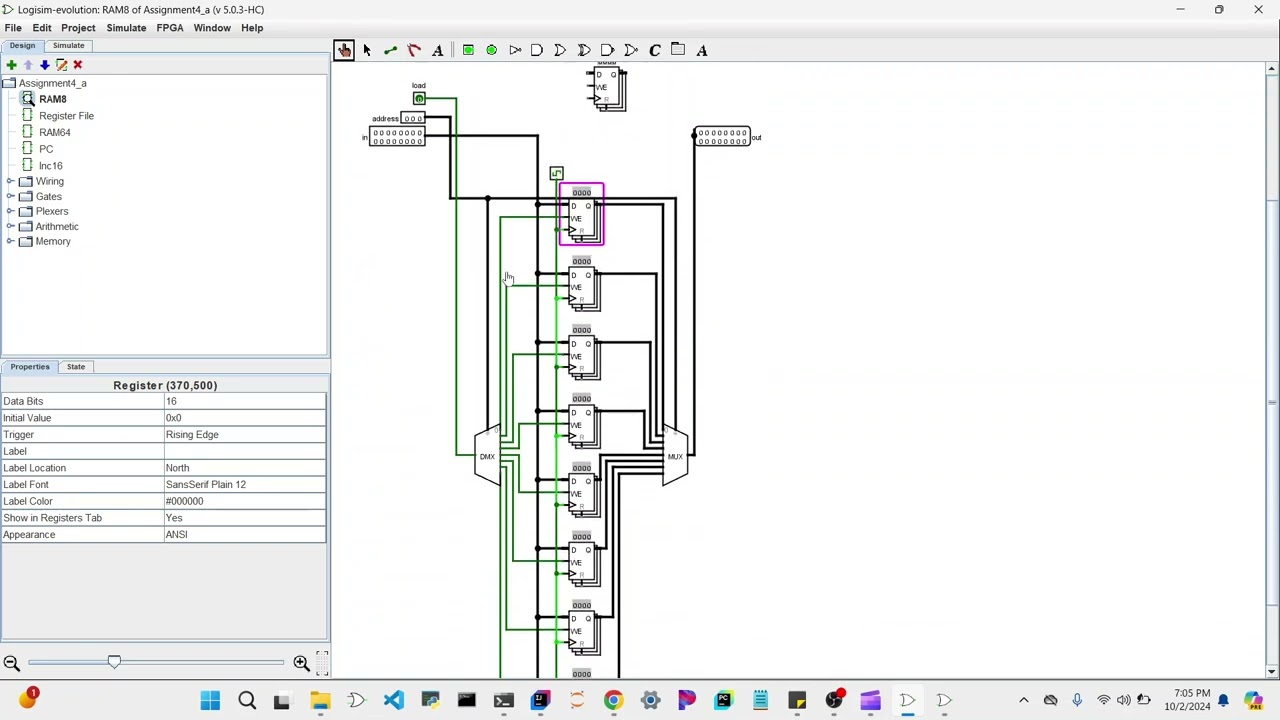Select the Wiring tool

click(x=390, y=50)
